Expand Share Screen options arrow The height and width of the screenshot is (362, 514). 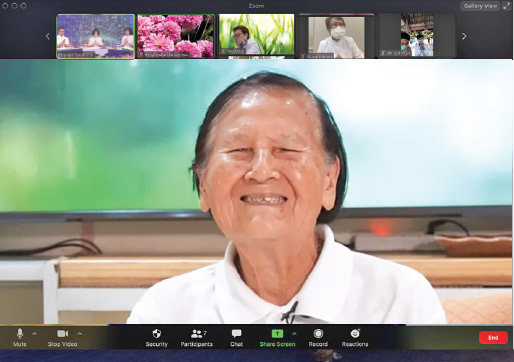[294, 333]
